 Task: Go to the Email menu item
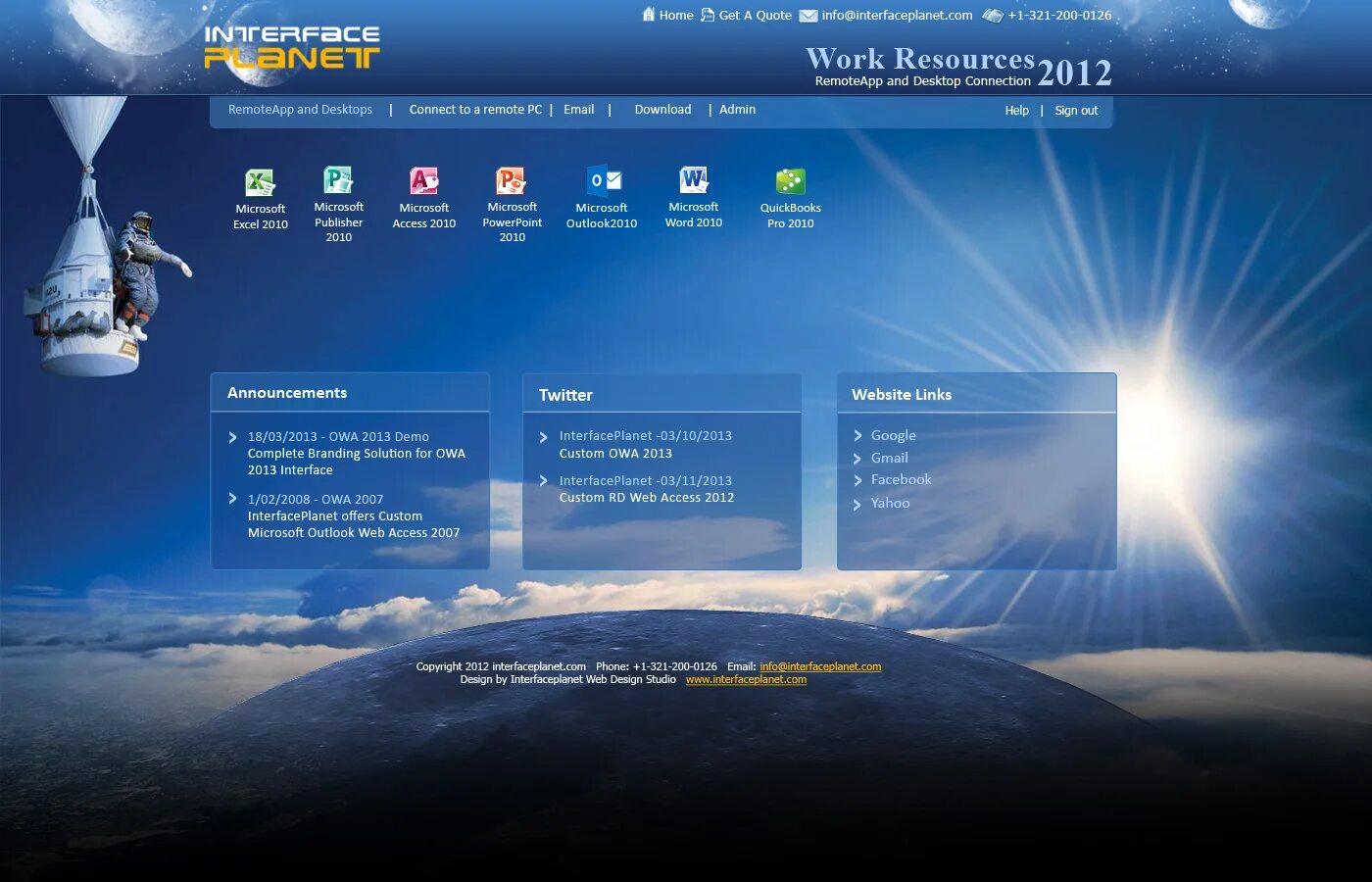pos(578,110)
